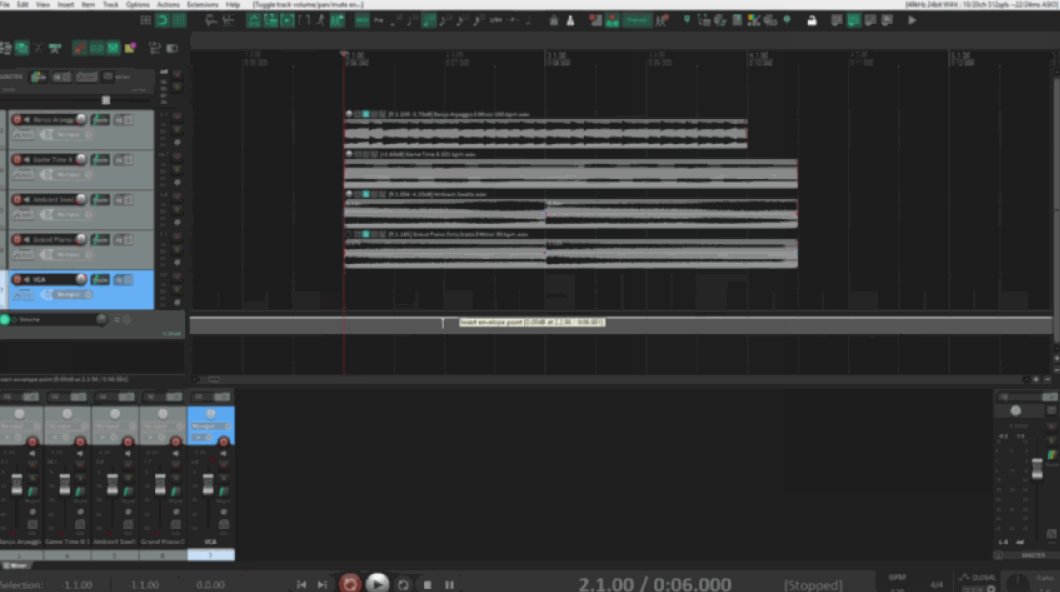Open the FX chain for the Grand Piano track
This screenshot has height=592, width=1060.
[117, 239]
